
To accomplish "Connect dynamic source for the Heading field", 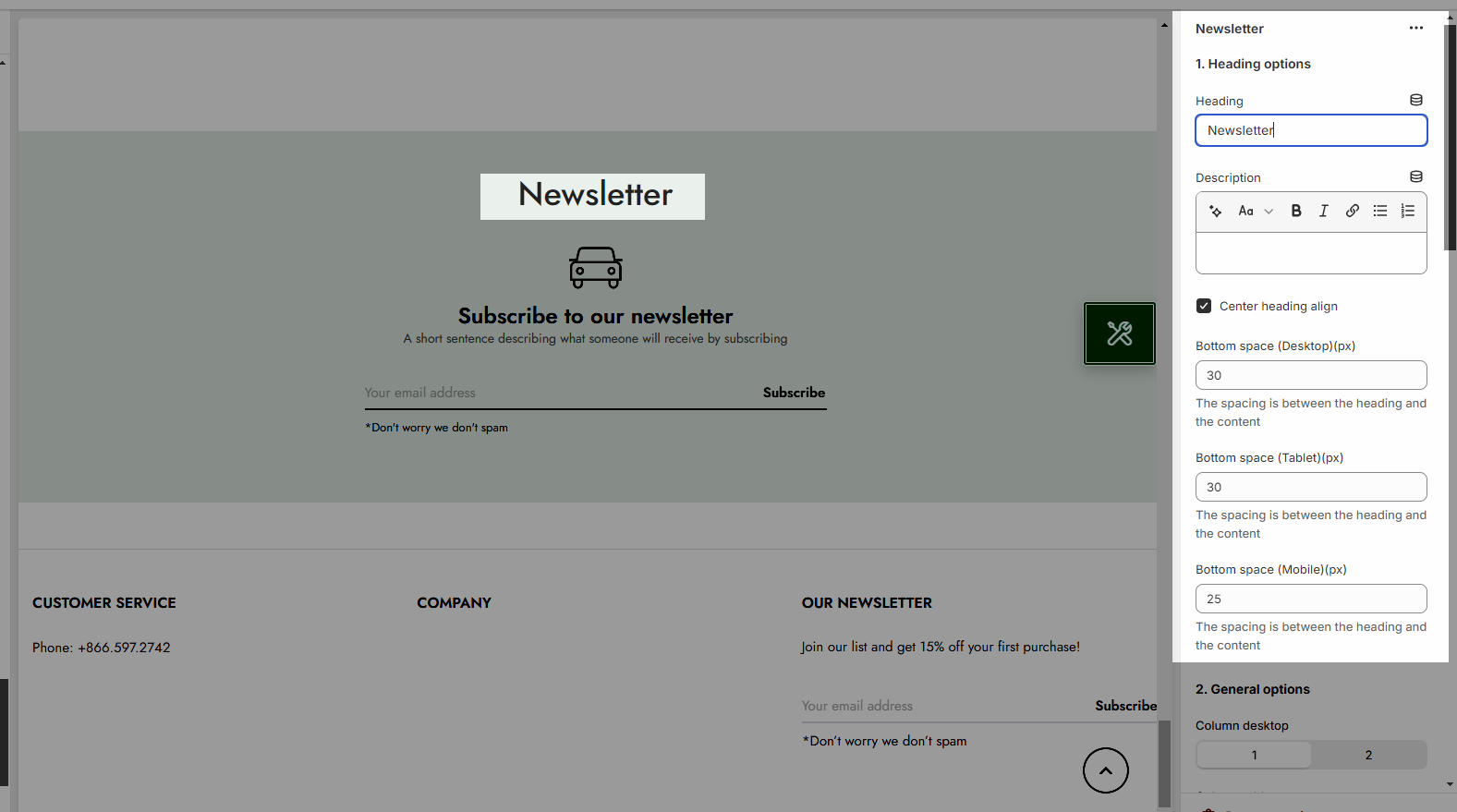I will (x=1415, y=100).
